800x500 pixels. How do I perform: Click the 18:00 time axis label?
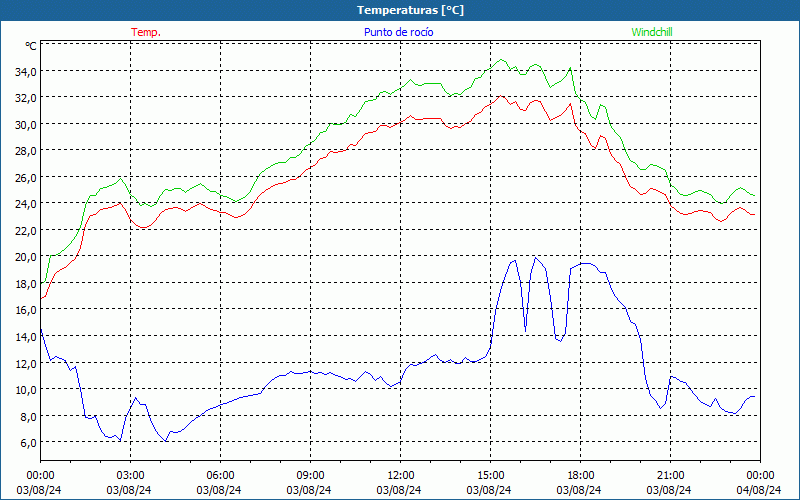pyautogui.click(x=580, y=476)
